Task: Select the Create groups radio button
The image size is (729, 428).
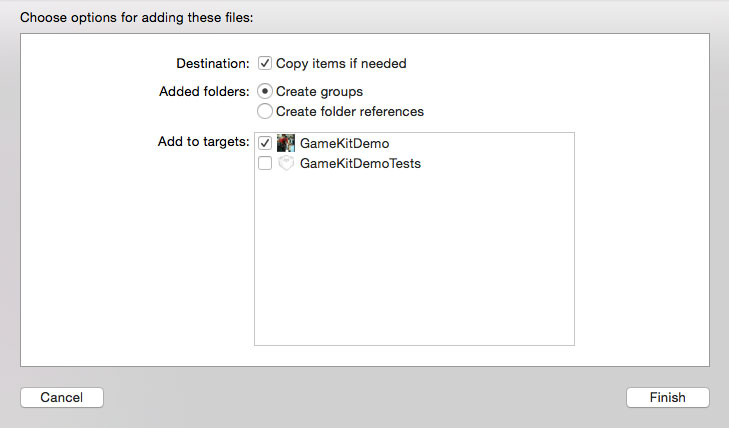Action: pos(265,91)
